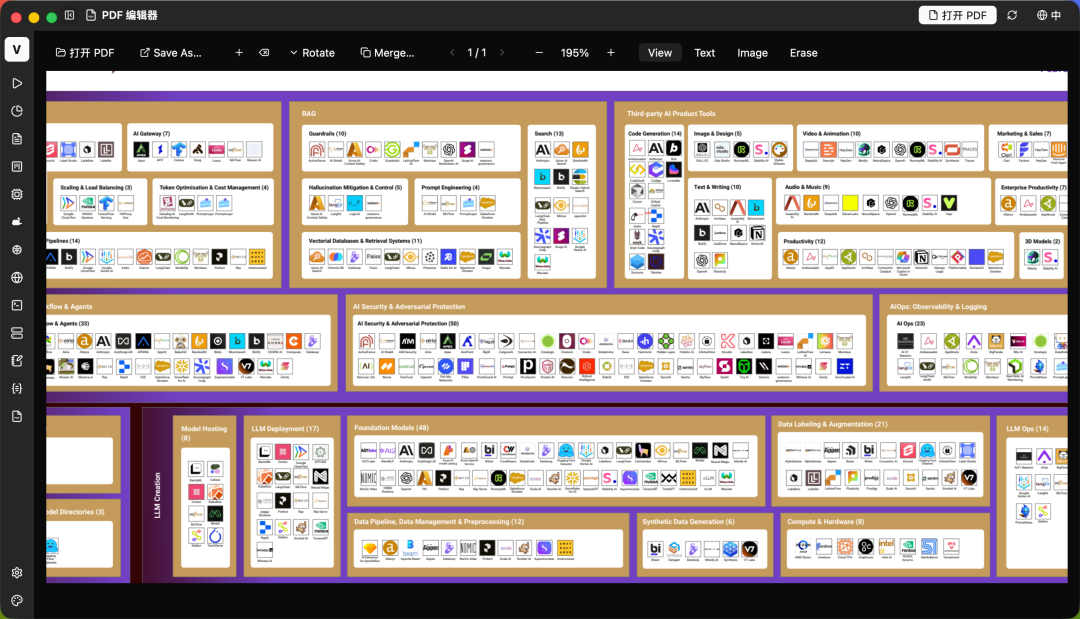Click Third-party AI Product Tools heading

coord(671,114)
